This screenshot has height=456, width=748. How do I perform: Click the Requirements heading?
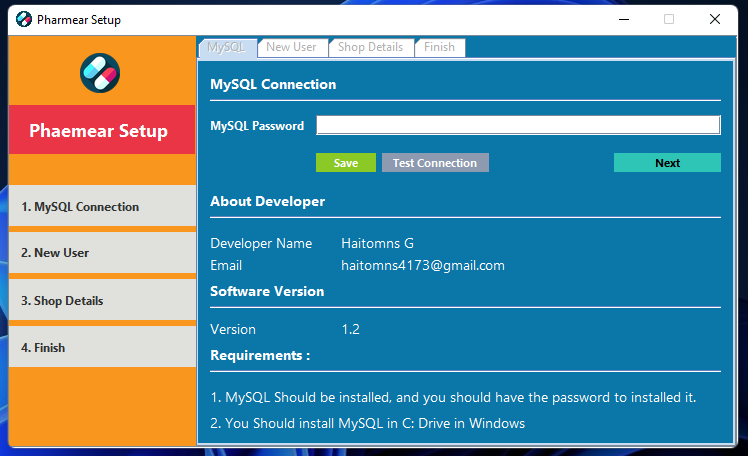click(260, 355)
